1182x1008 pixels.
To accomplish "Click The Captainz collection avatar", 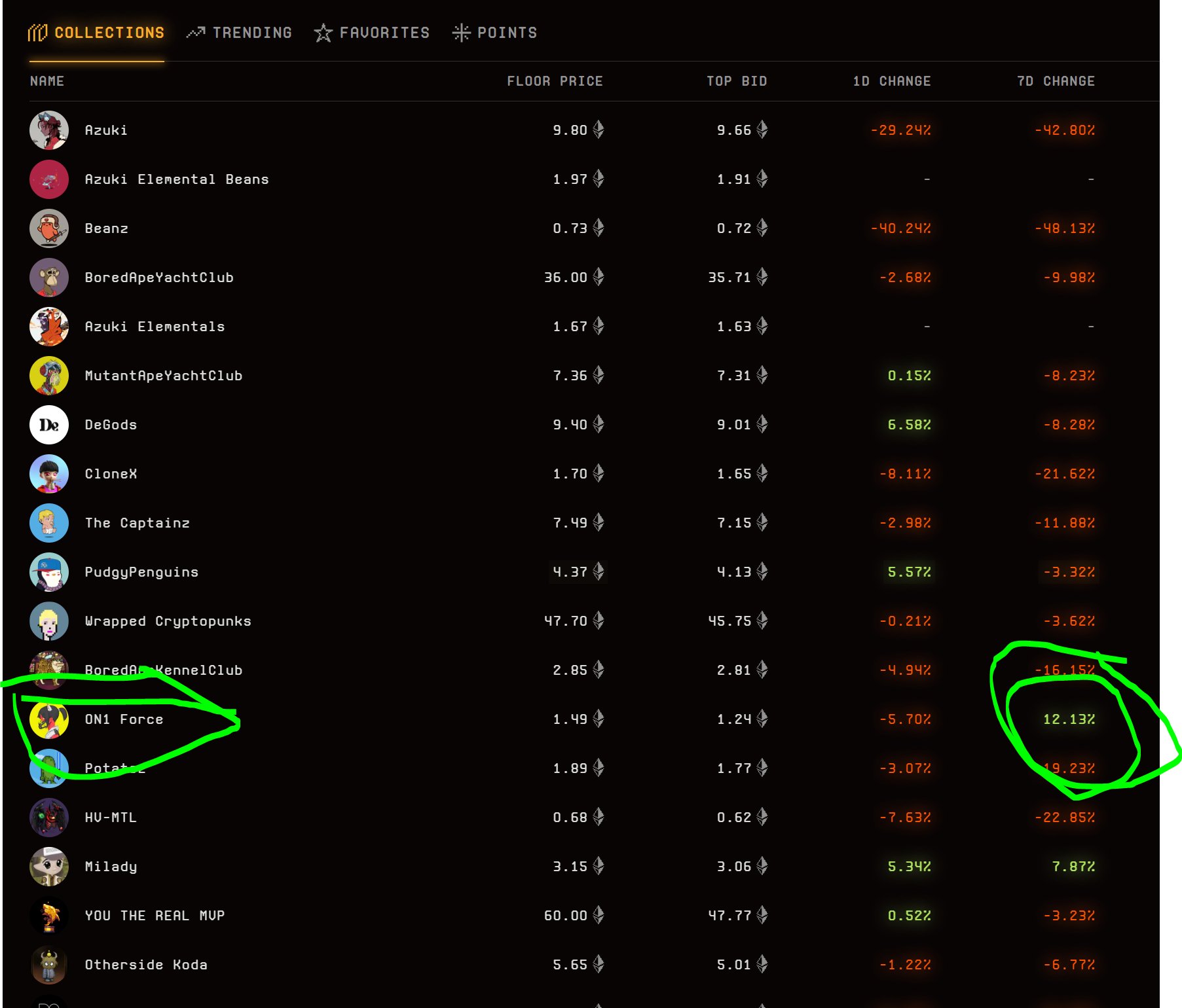I will [x=49, y=523].
